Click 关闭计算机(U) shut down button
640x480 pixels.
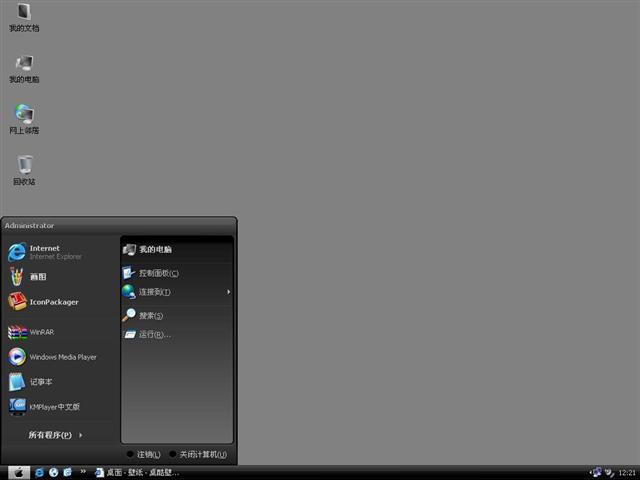[x=198, y=454]
